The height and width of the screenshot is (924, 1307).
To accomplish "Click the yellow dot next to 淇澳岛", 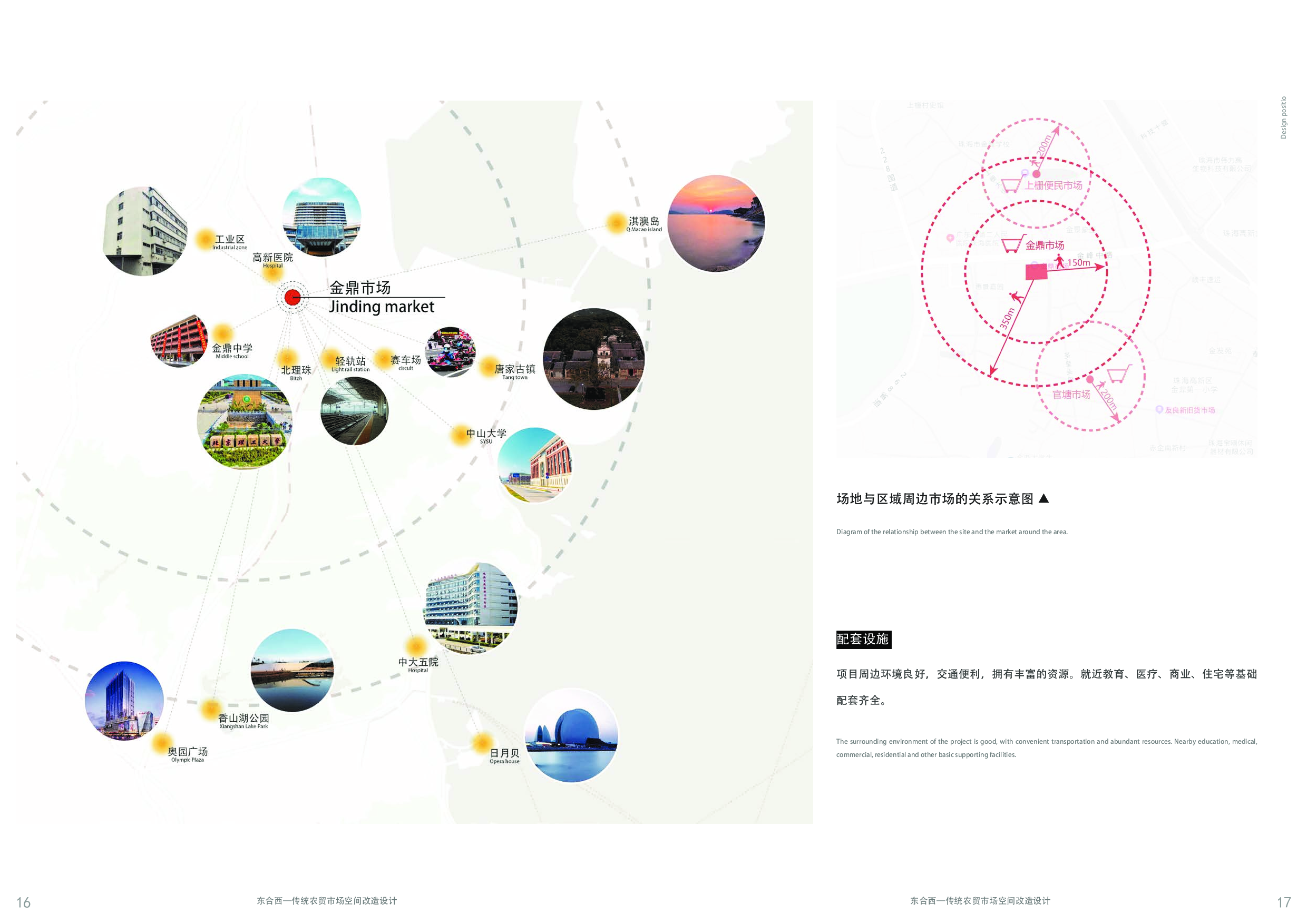I will pos(616,222).
